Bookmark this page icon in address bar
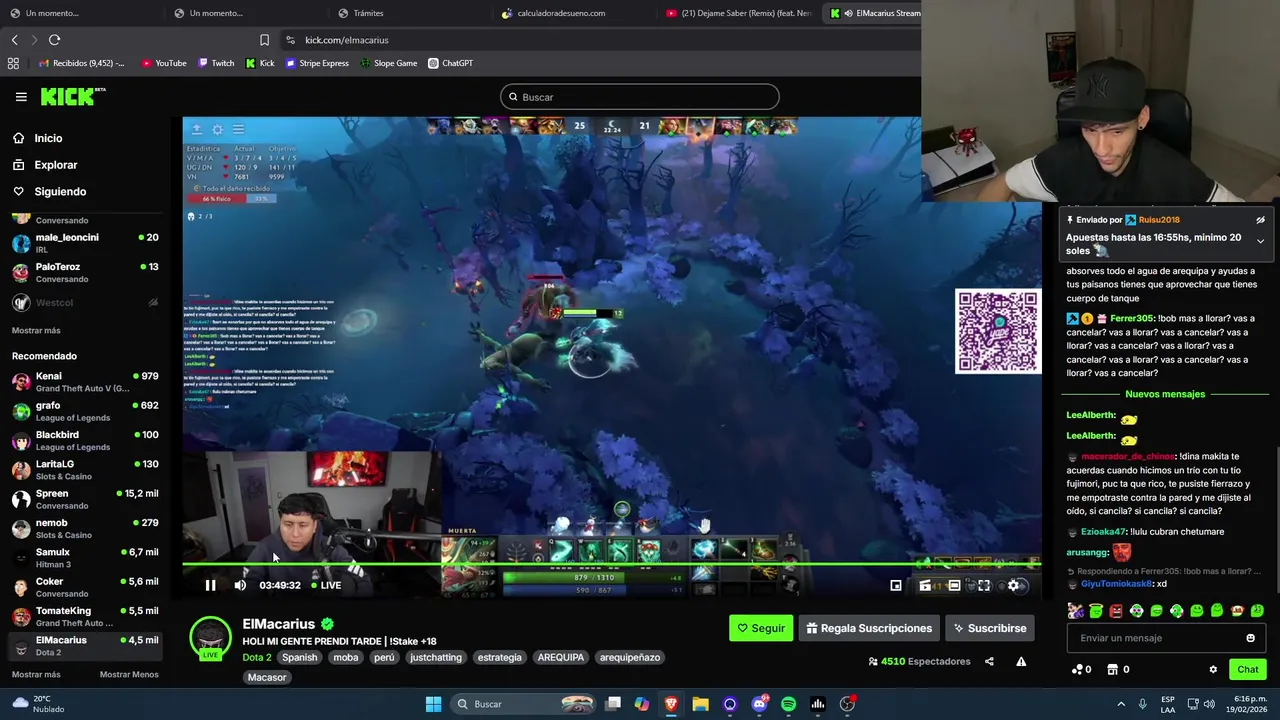1280x720 pixels. (x=264, y=40)
